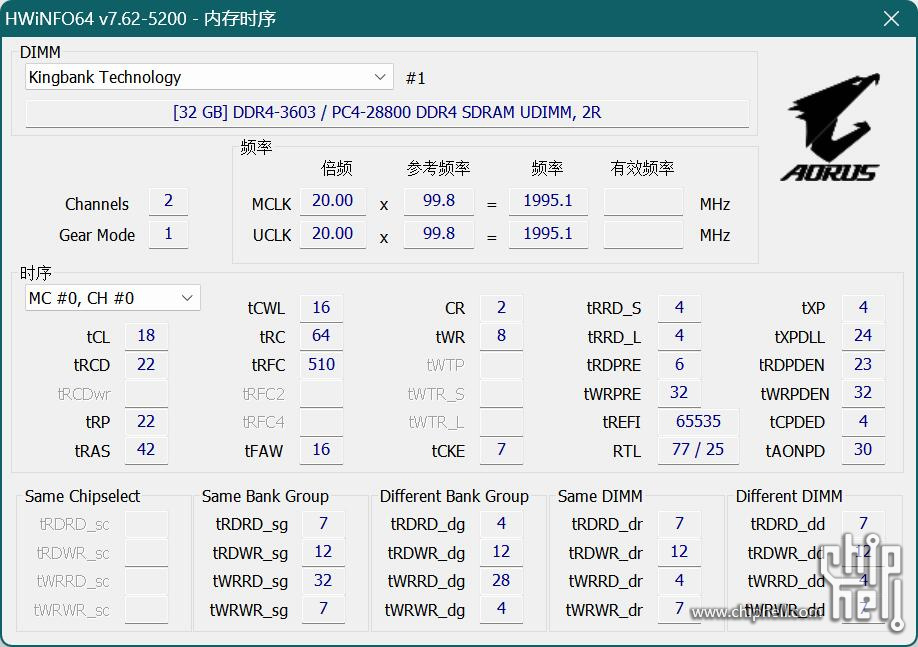Click the tCPDED value 4

[x=864, y=422]
